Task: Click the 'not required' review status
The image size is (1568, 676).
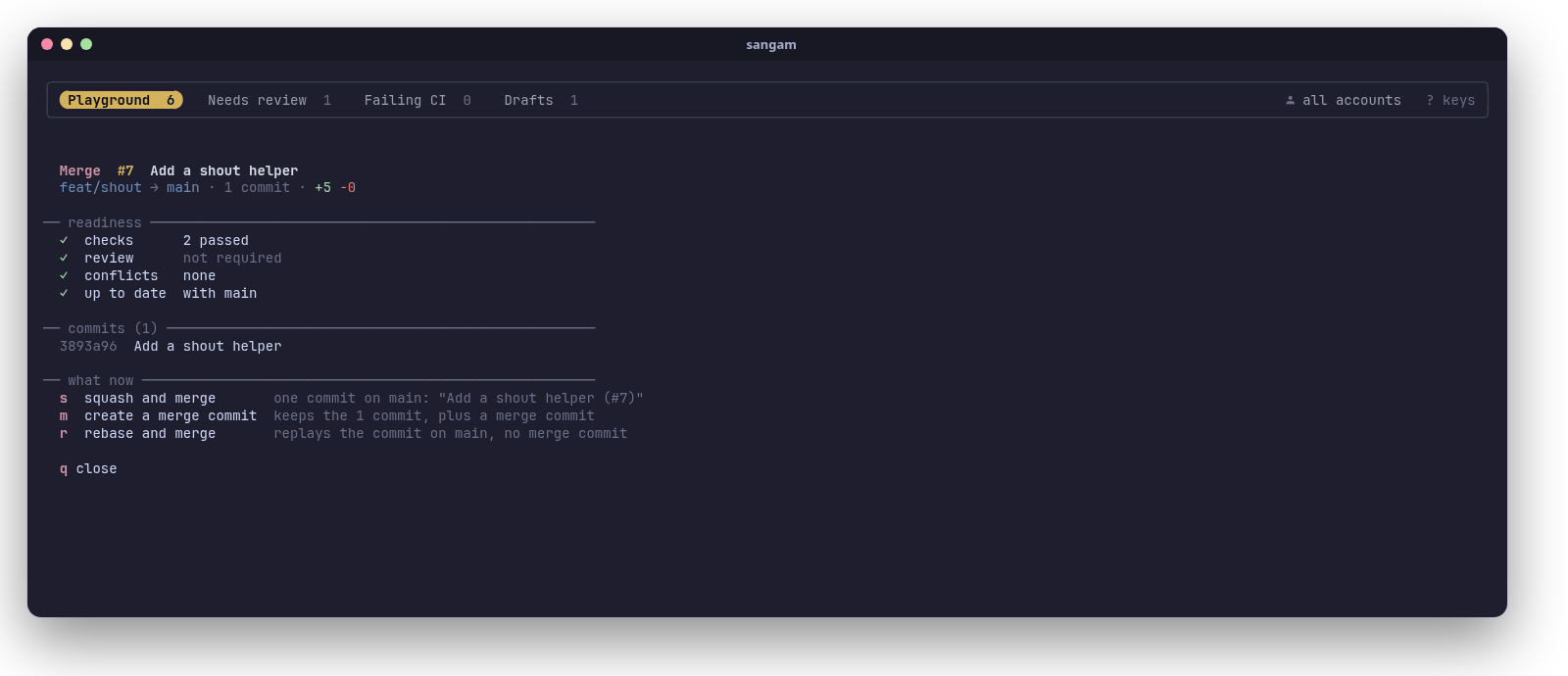Action: [232, 259]
